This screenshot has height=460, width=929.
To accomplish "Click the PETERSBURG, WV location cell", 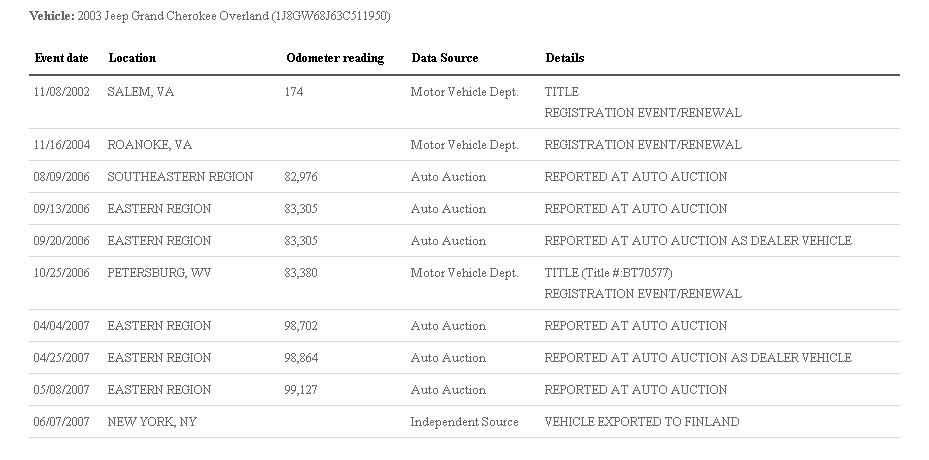I will [x=159, y=273].
